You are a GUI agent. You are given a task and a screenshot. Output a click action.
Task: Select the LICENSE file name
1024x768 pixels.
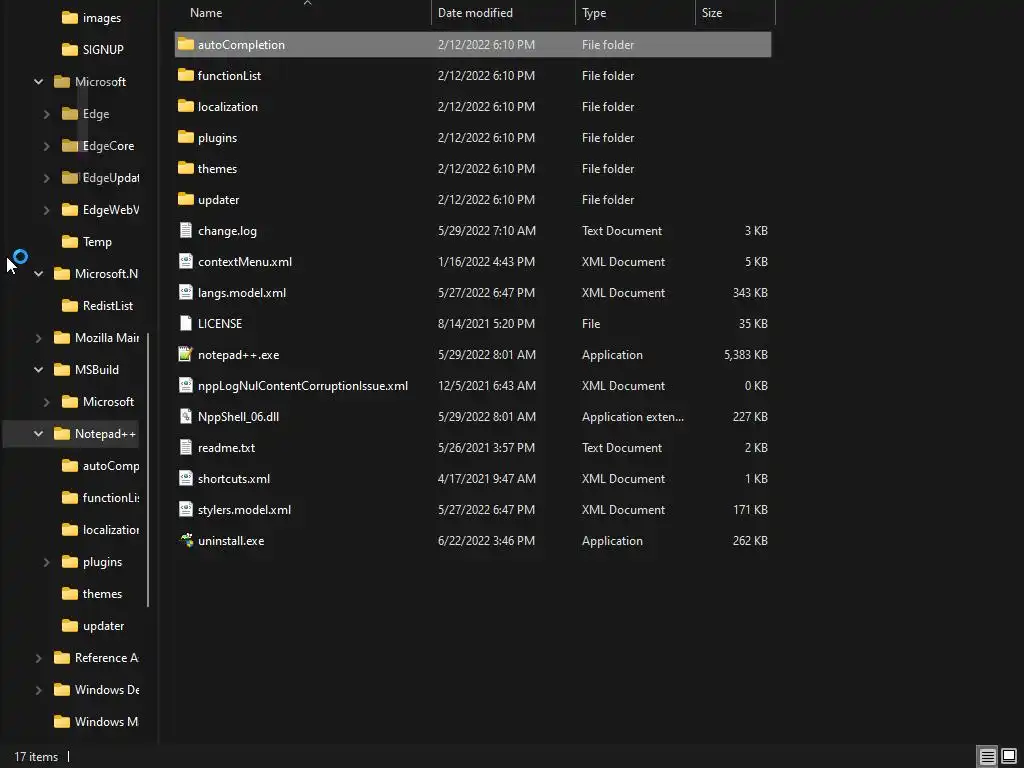click(x=220, y=323)
